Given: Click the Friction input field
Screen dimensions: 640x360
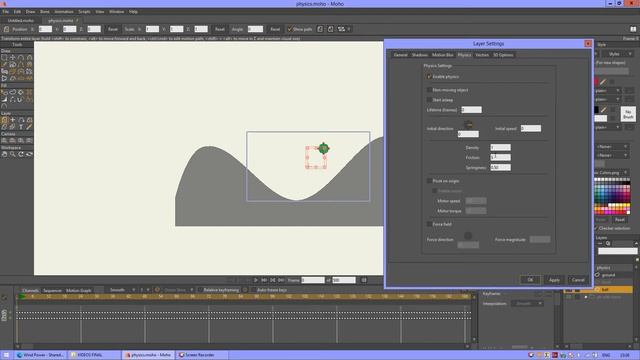Looking at the screenshot, I should 500,157.
